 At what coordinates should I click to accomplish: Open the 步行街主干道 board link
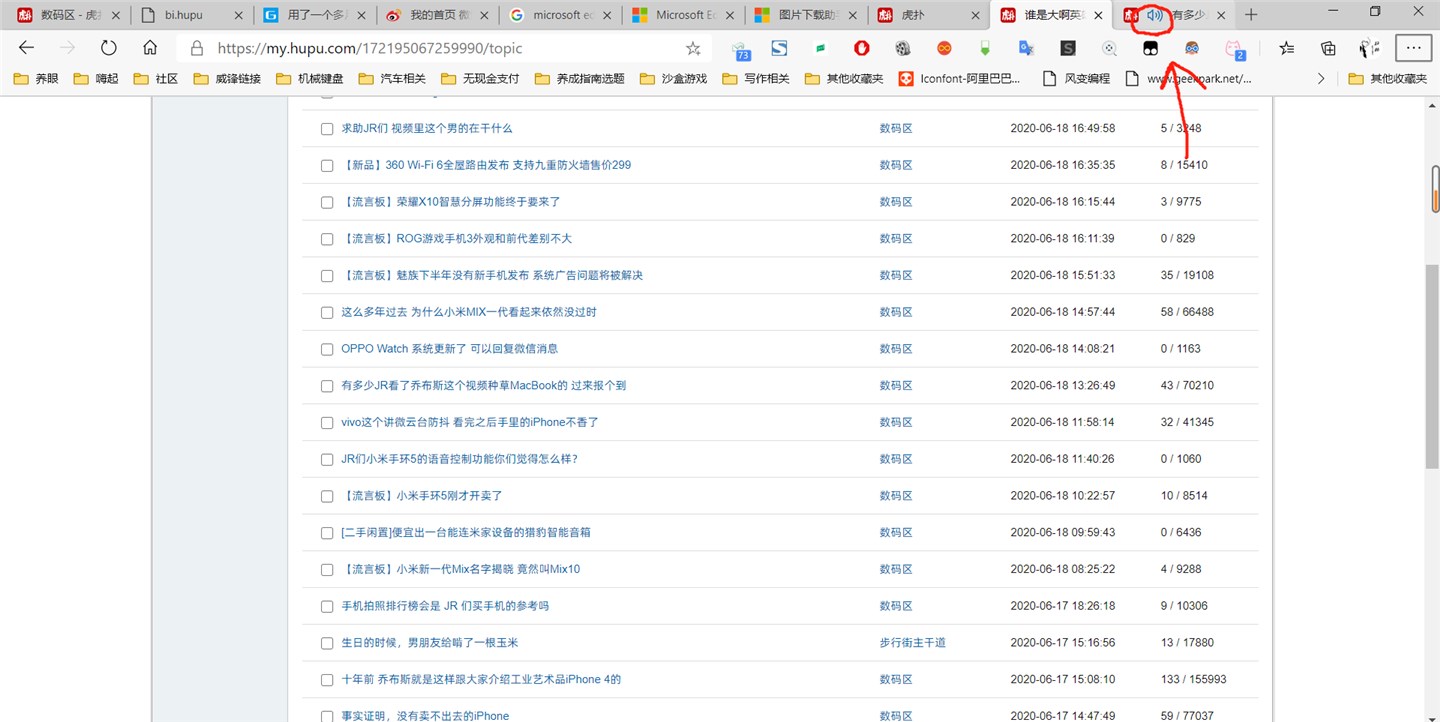(912, 643)
